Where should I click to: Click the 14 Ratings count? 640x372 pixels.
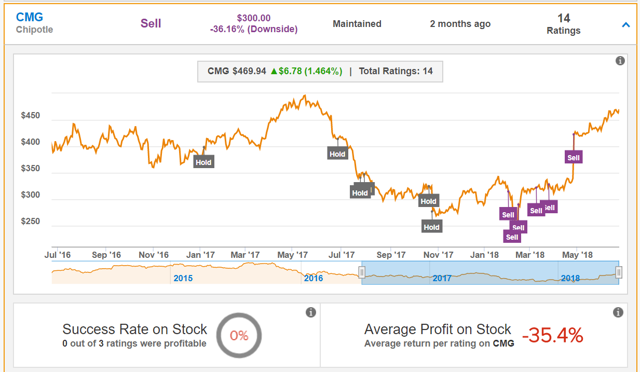click(x=563, y=24)
